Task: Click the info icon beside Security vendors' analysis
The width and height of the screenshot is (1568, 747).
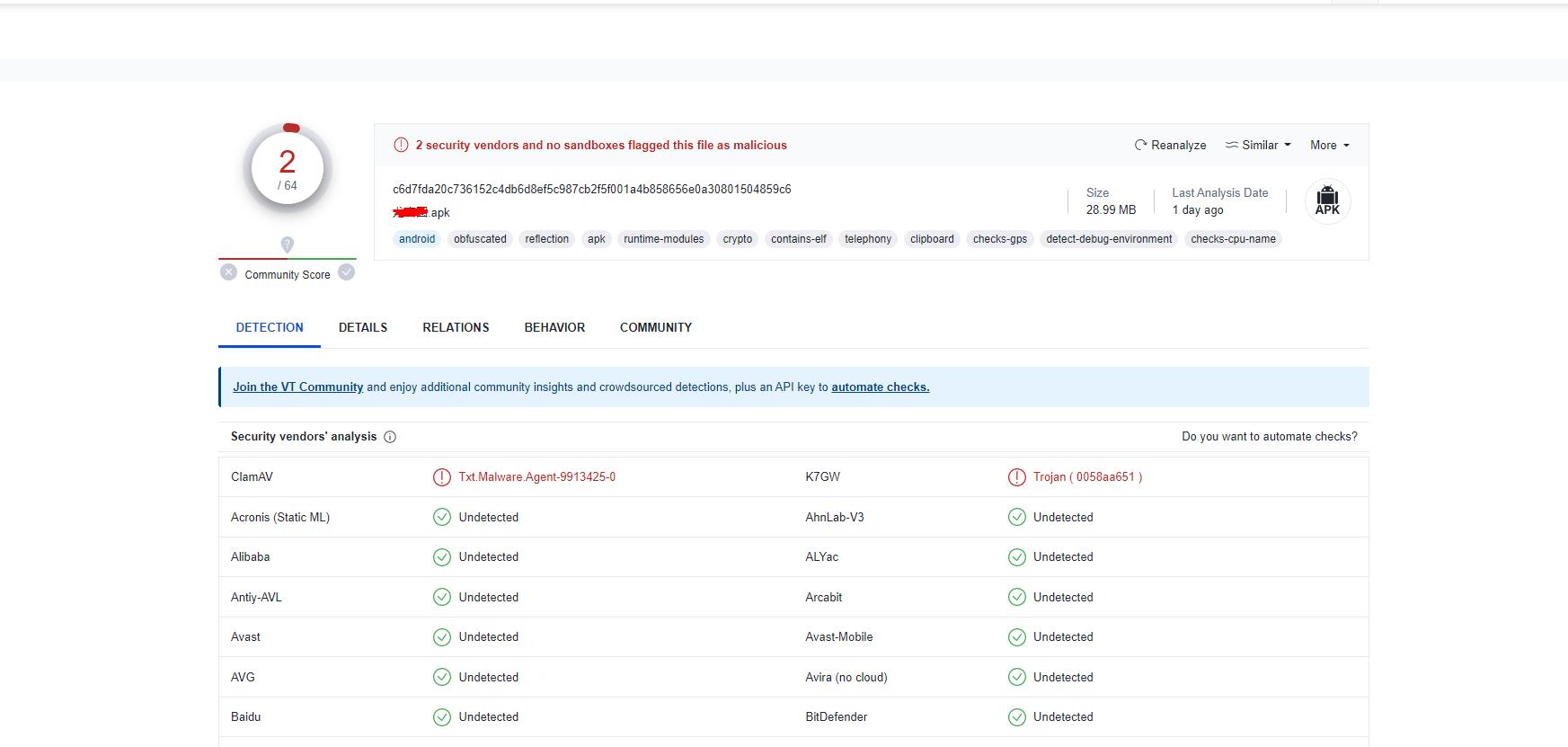Action: pos(390,437)
